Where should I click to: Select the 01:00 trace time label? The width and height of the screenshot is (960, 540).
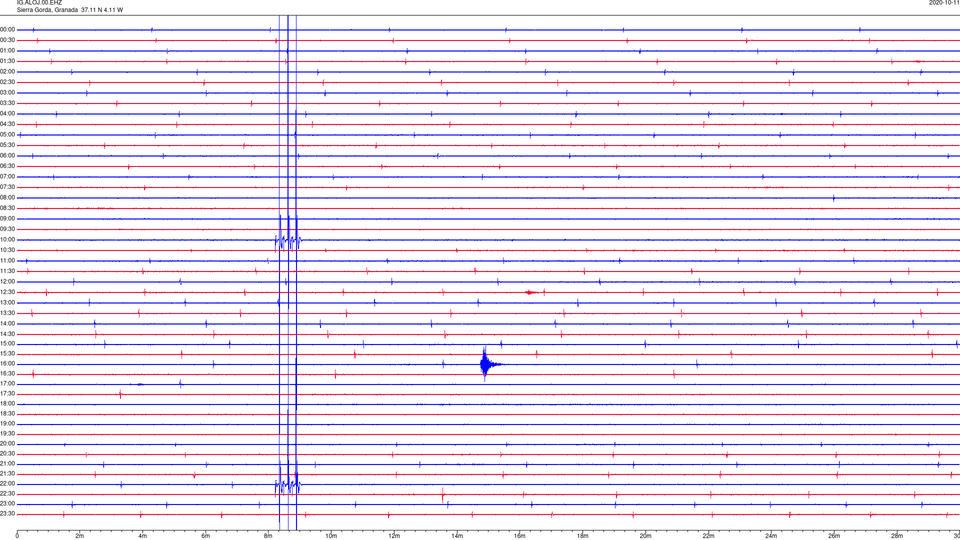(7, 51)
